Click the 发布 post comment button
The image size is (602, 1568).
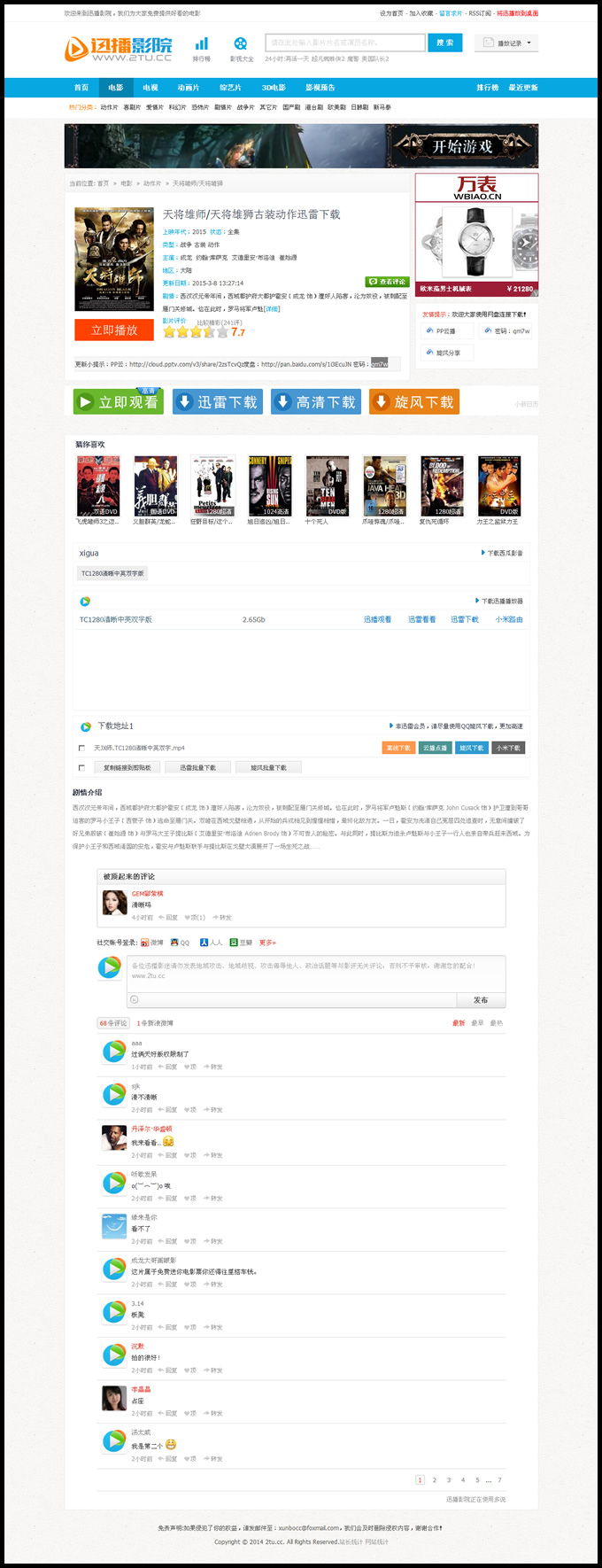pyautogui.click(x=481, y=999)
